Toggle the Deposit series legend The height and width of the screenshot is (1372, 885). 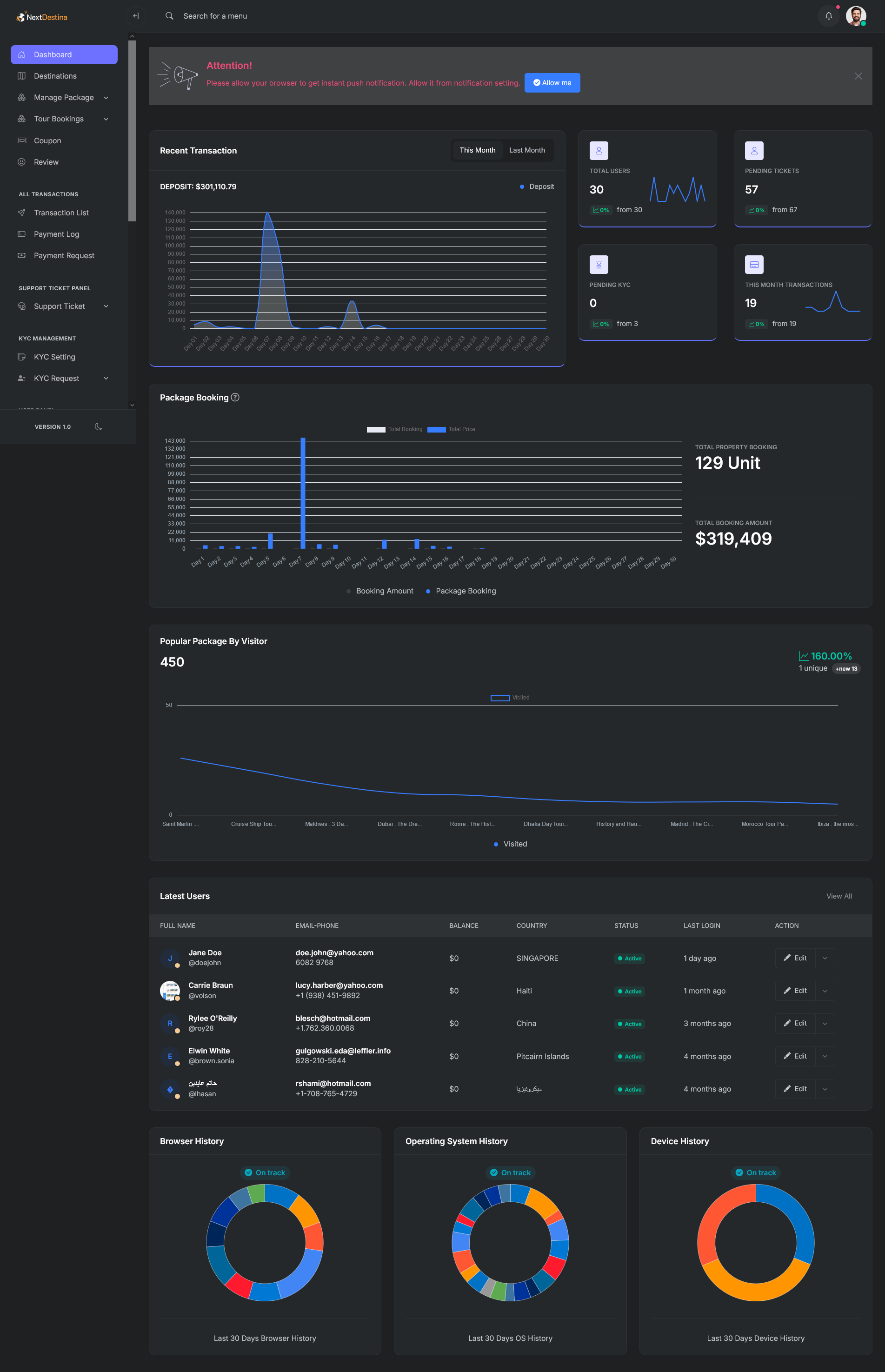537,186
